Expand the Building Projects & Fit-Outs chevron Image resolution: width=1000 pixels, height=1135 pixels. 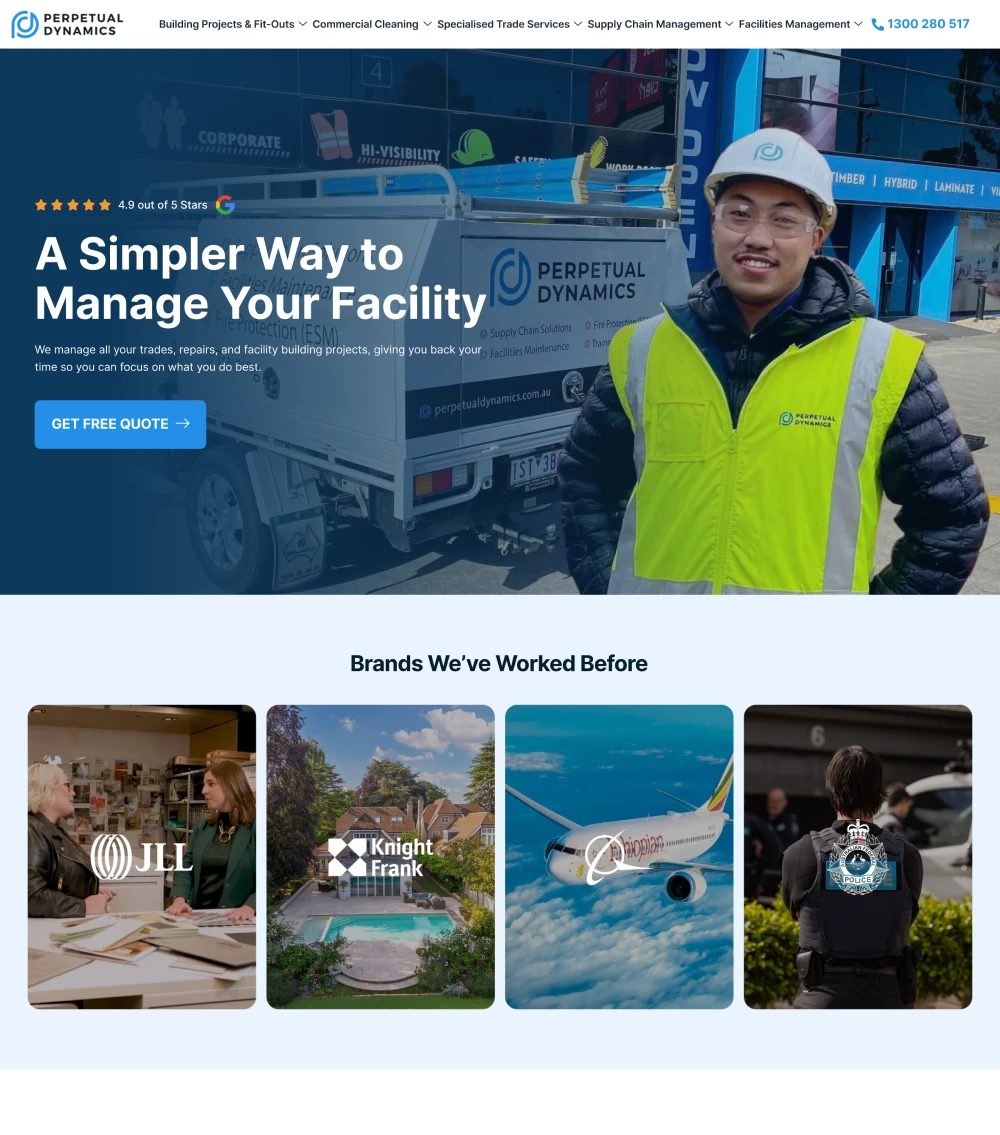[303, 25]
